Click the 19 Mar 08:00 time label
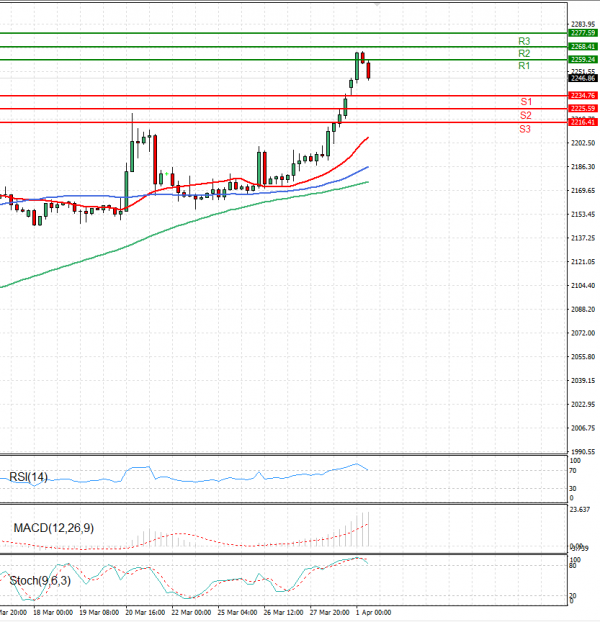Image resolution: width=600 pixels, height=622 pixels. click(100, 612)
